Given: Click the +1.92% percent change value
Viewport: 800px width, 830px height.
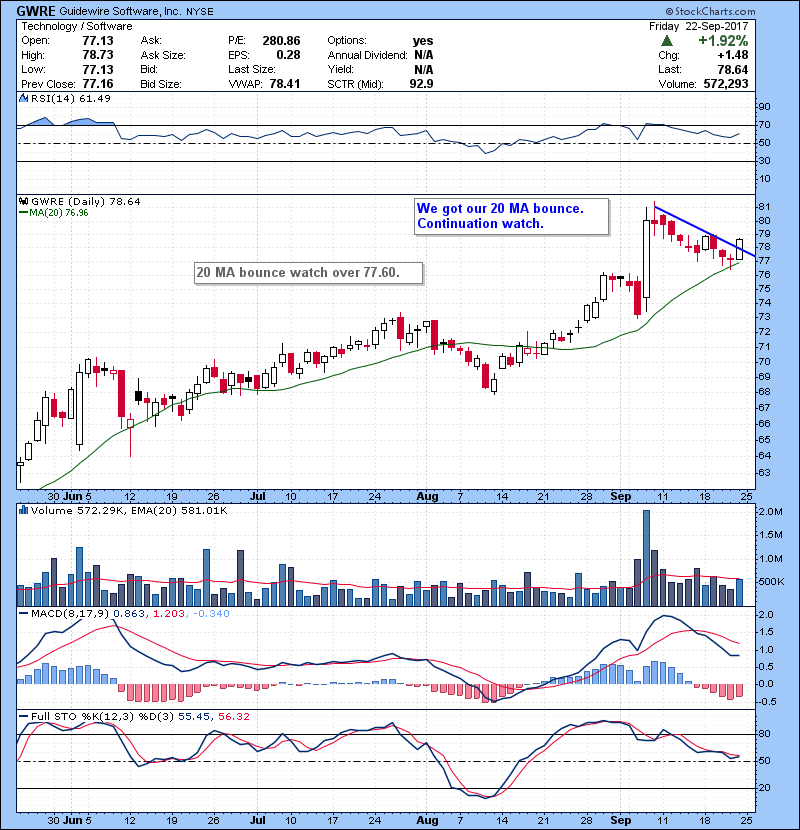Looking at the screenshot, I should (723, 41).
